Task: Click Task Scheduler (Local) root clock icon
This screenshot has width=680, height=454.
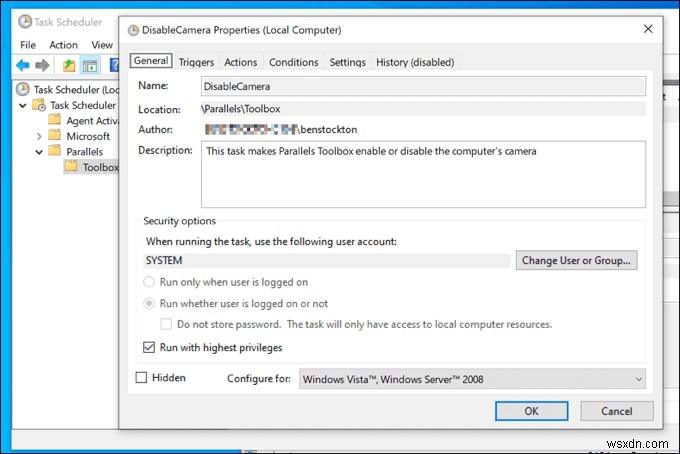Action: 23,89
